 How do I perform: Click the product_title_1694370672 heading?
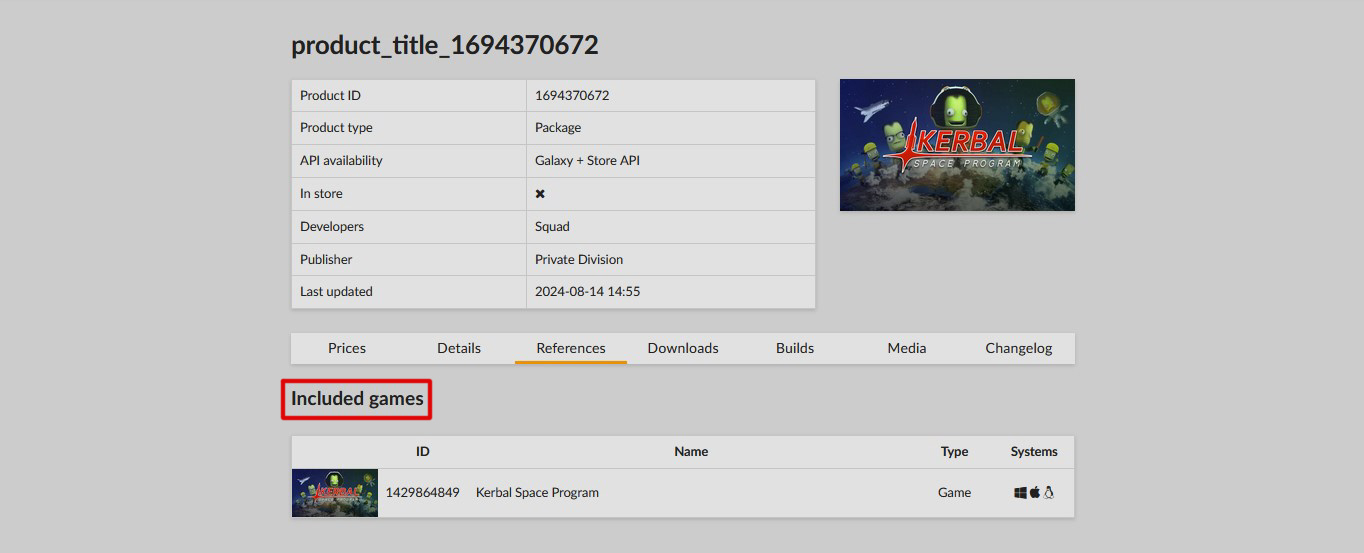(x=445, y=45)
